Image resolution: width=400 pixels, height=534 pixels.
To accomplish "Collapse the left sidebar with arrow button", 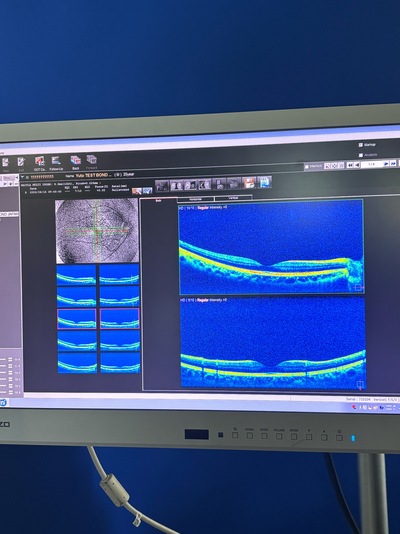I will (16, 178).
